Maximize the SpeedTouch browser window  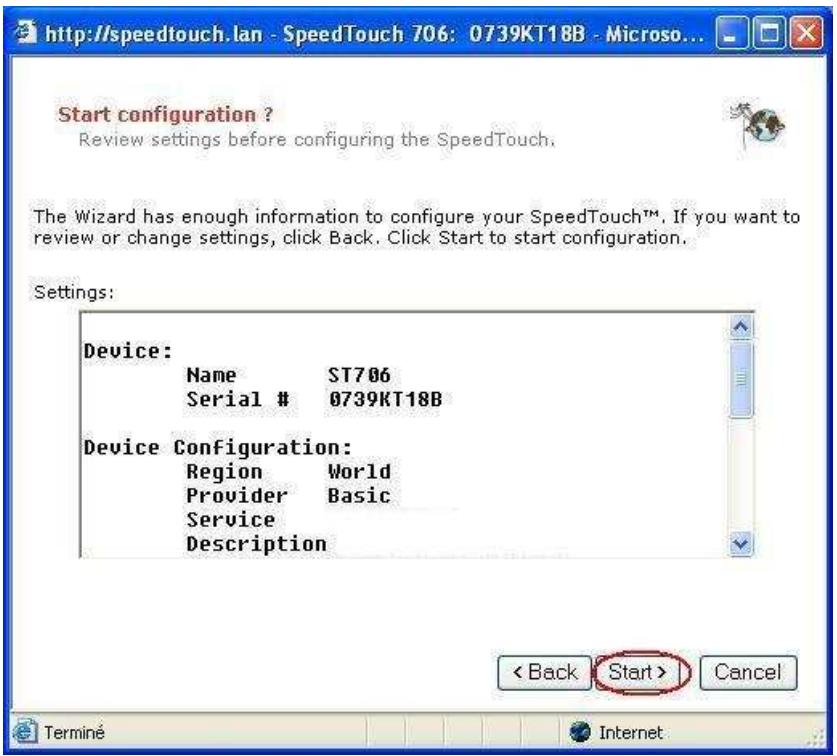coord(769,33)
